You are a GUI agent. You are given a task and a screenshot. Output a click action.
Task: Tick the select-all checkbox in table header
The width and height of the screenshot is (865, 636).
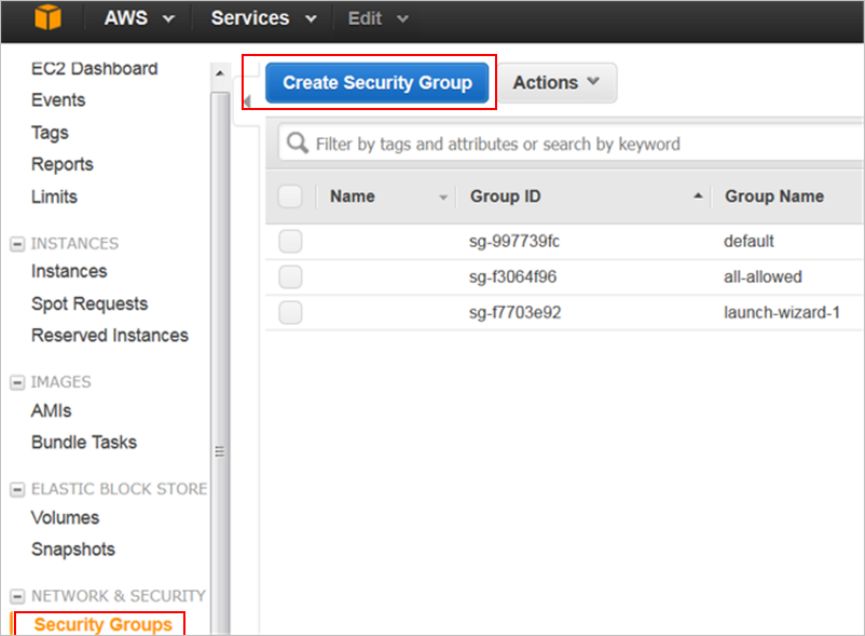[290, 197]
